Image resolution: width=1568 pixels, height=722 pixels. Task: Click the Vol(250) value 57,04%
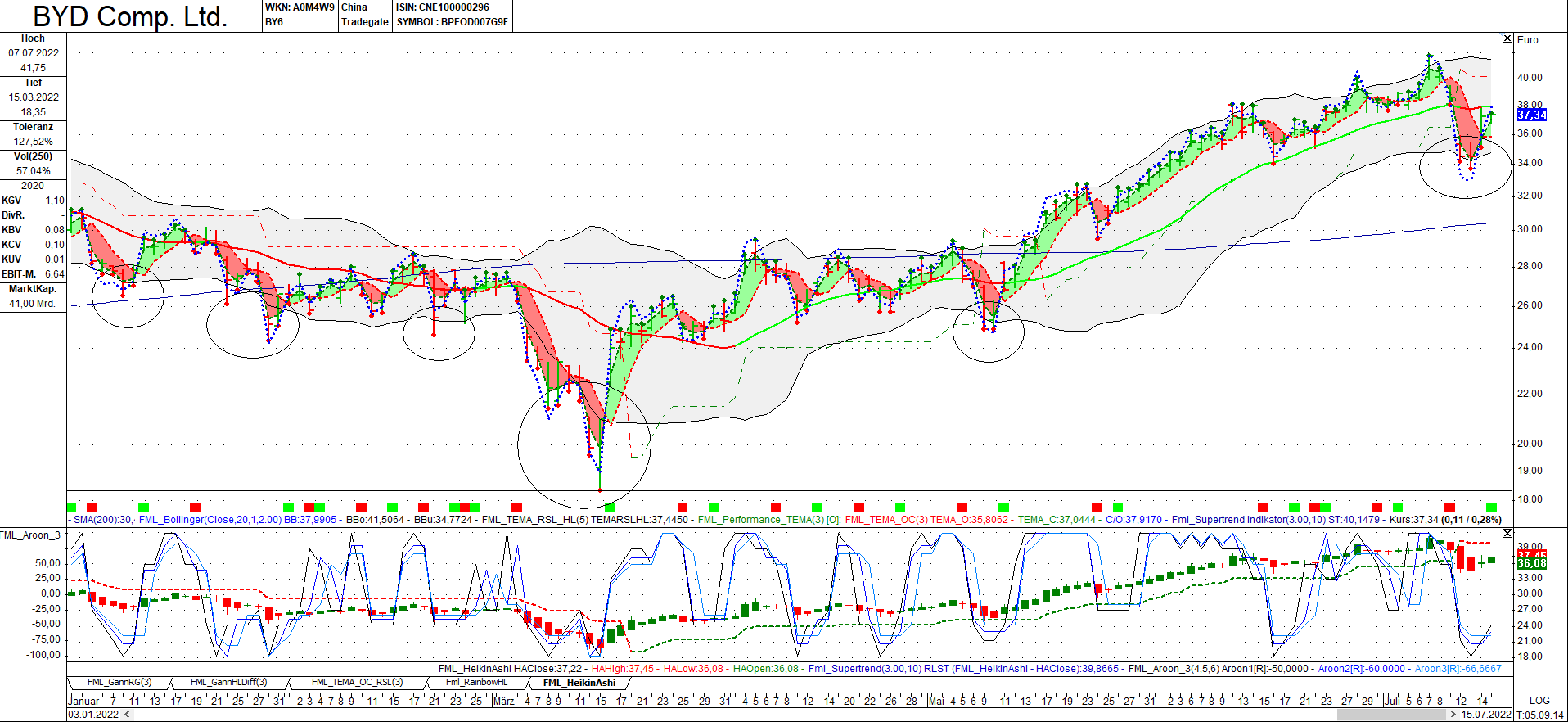pyautogui.click(x=34, y=171)
